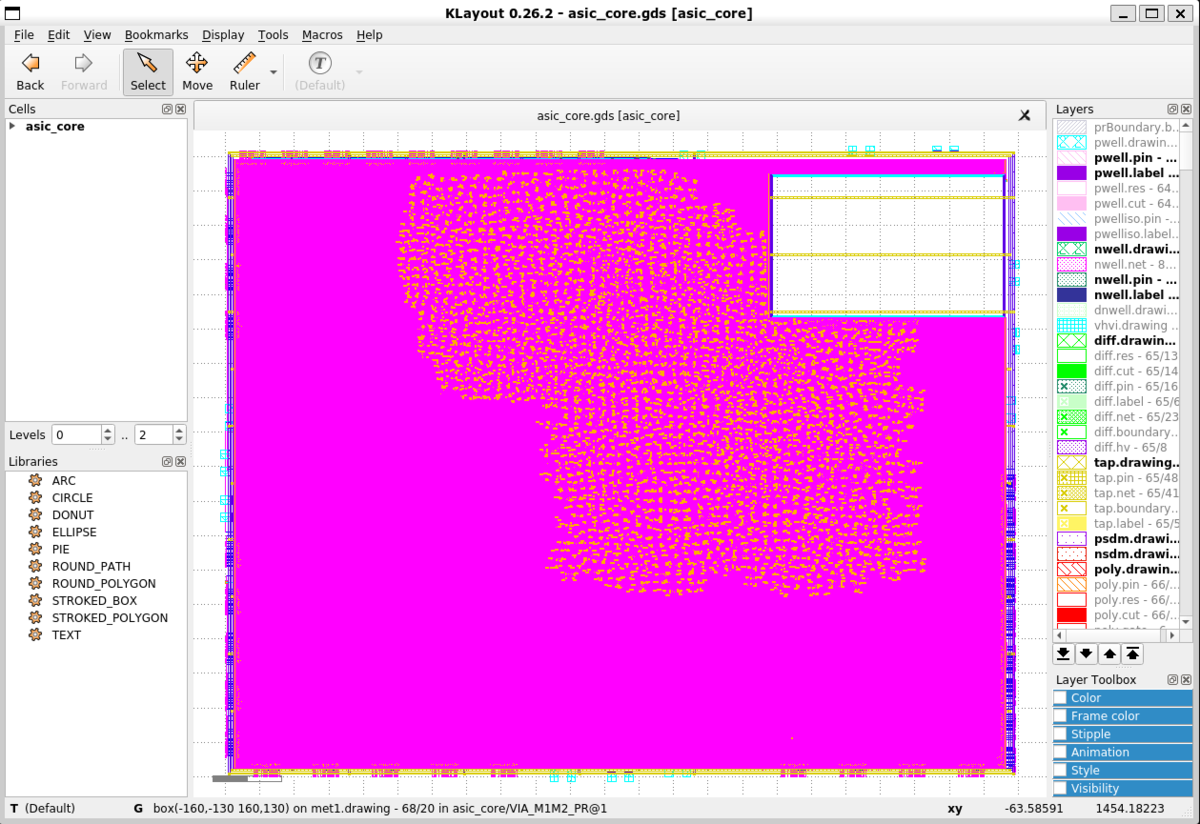Undock the Layers panel
The width and height of the screenshot is (1200, 824).
pos(1172,109)
